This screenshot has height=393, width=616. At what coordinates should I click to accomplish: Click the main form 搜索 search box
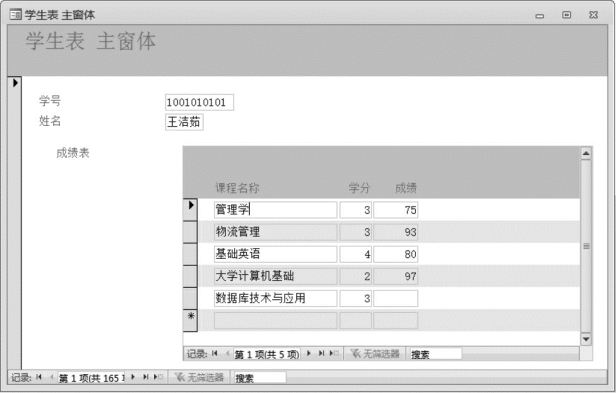pyautogui.click(x=260, y=378)
